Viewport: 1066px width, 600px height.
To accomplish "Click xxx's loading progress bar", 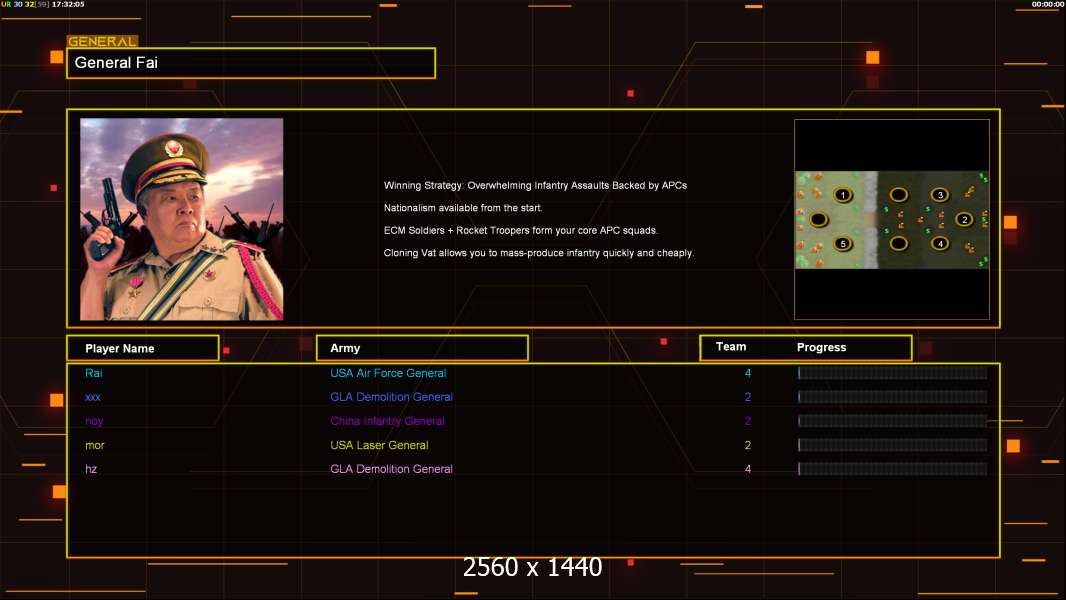I will point(893,397).
